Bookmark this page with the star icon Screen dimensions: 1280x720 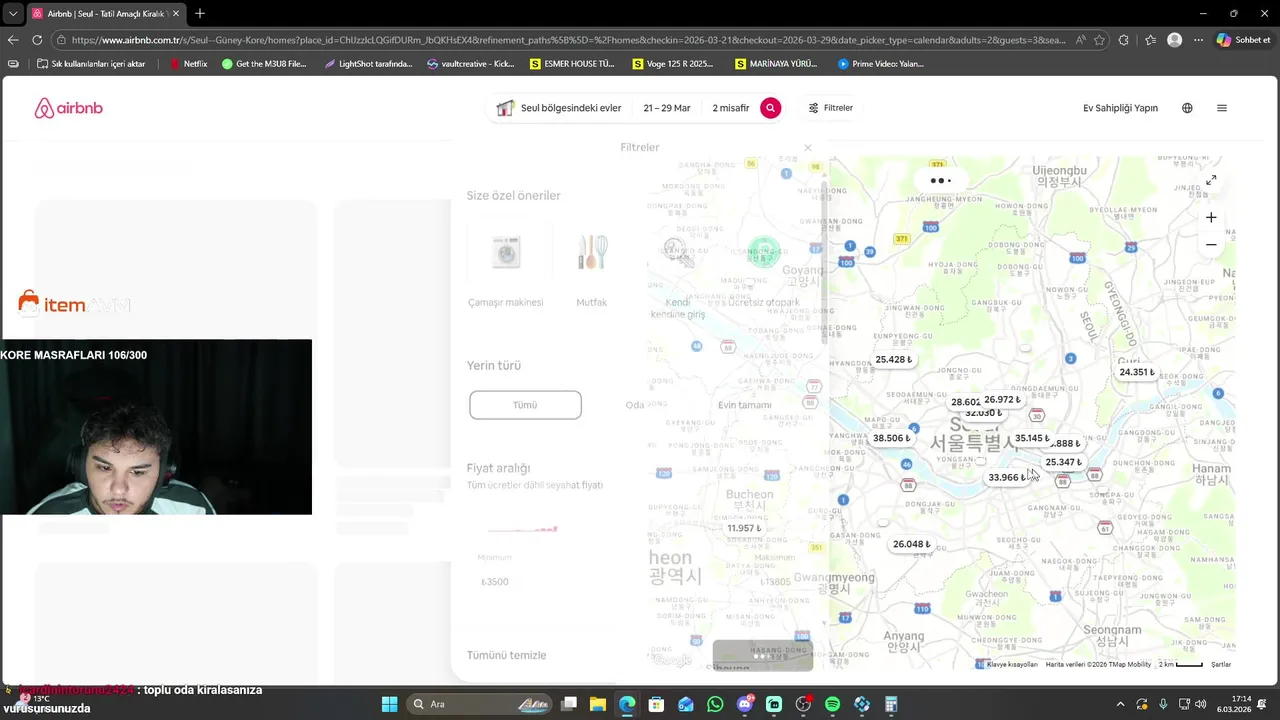[x=1099, y=40]
